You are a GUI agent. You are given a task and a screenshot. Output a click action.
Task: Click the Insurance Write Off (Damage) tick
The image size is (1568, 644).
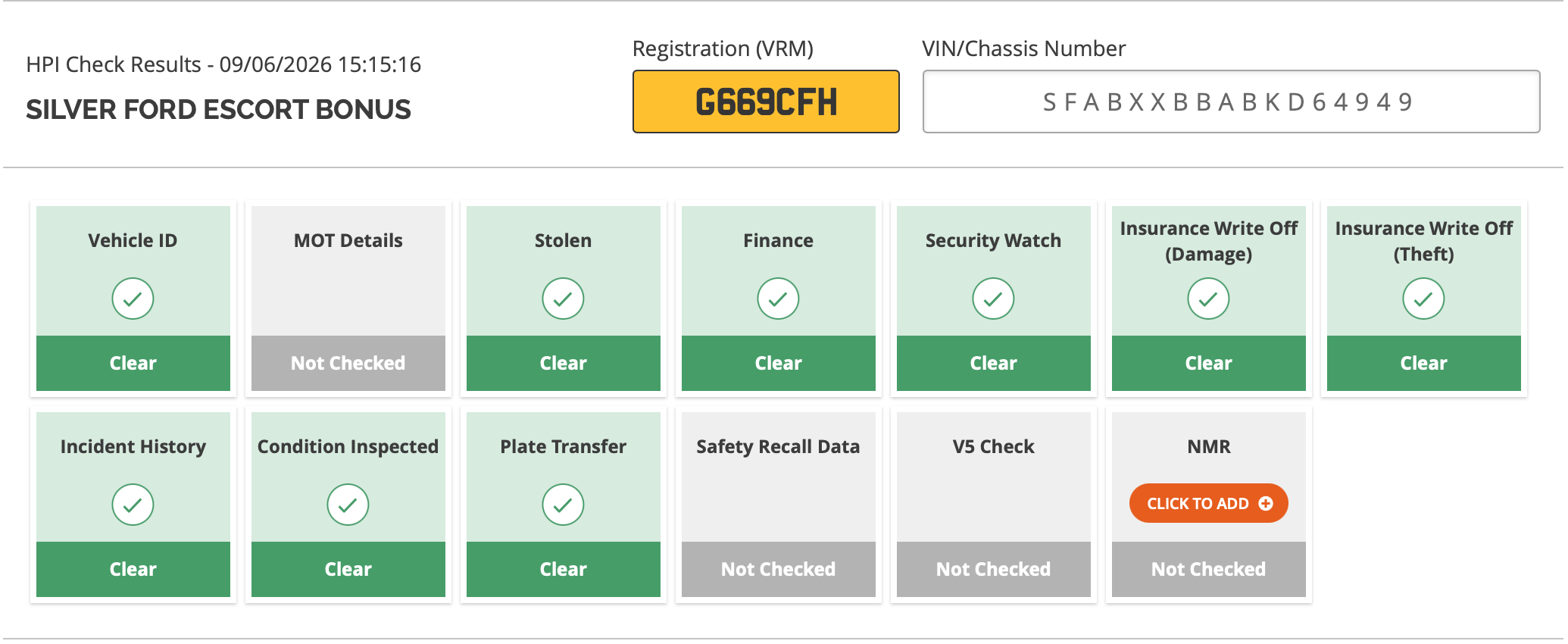pyautogui.click(x=1208, y=299)
